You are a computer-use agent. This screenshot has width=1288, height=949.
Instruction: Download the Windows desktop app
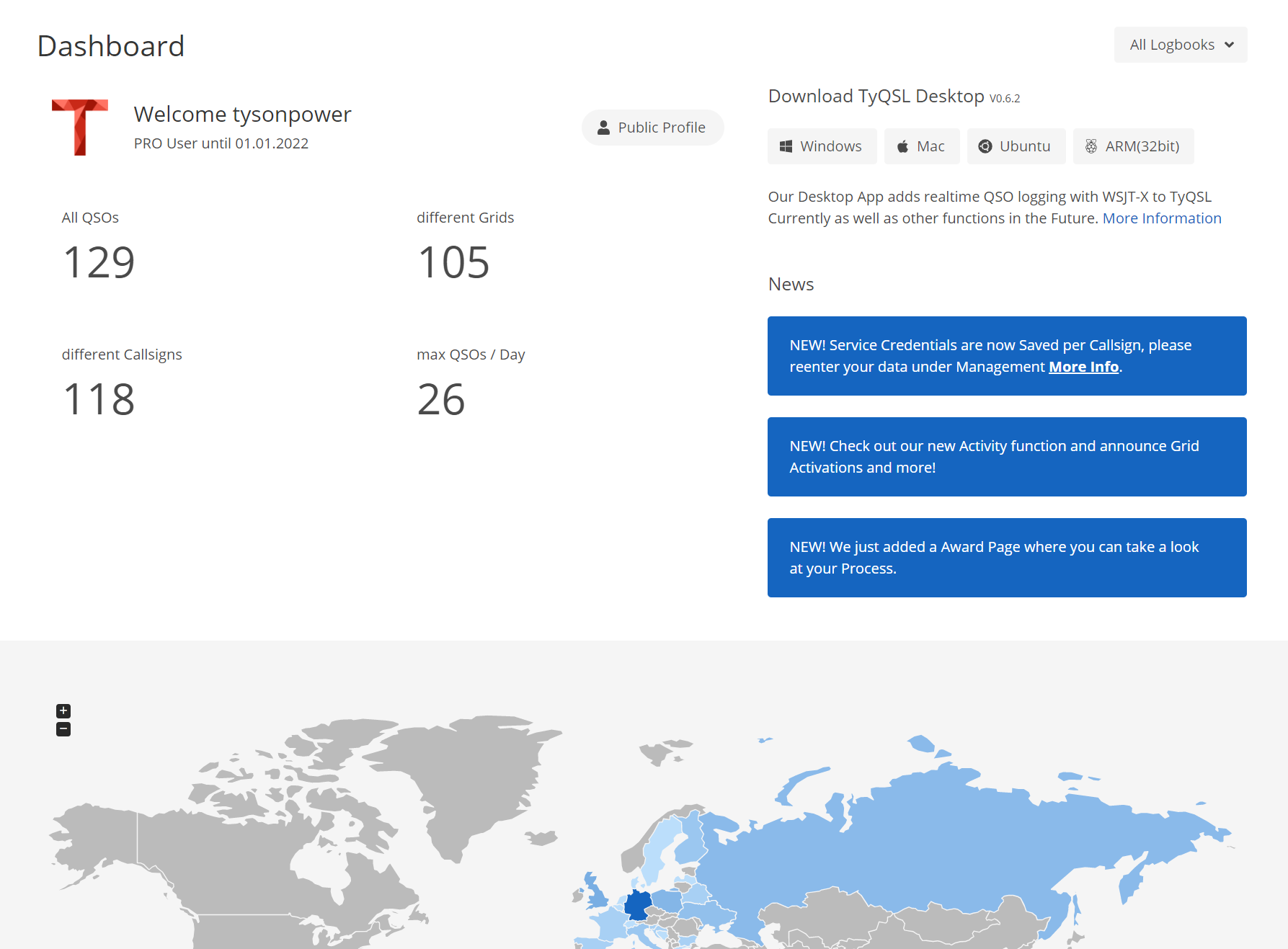click(822, 146)
